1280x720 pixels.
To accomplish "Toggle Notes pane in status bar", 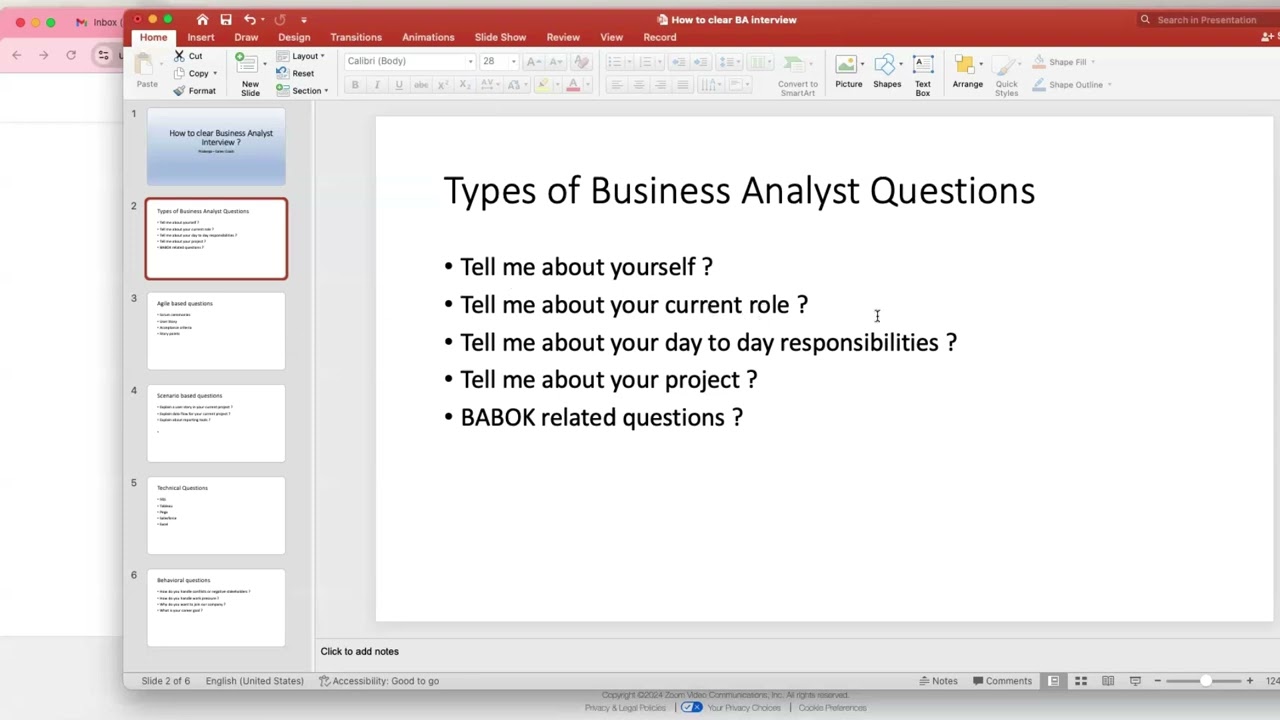I will pos(938,681).
